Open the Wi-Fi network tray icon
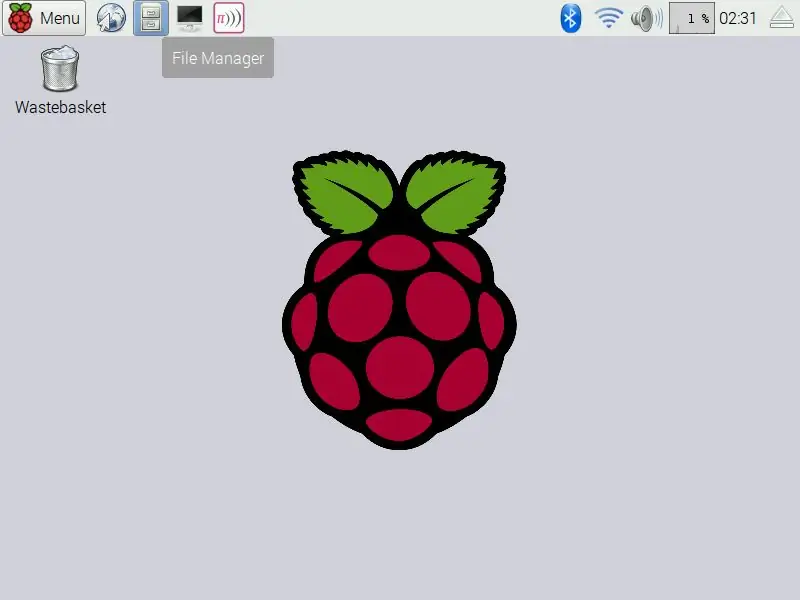The height and width of the screenshot is (600, 800). 609,18
